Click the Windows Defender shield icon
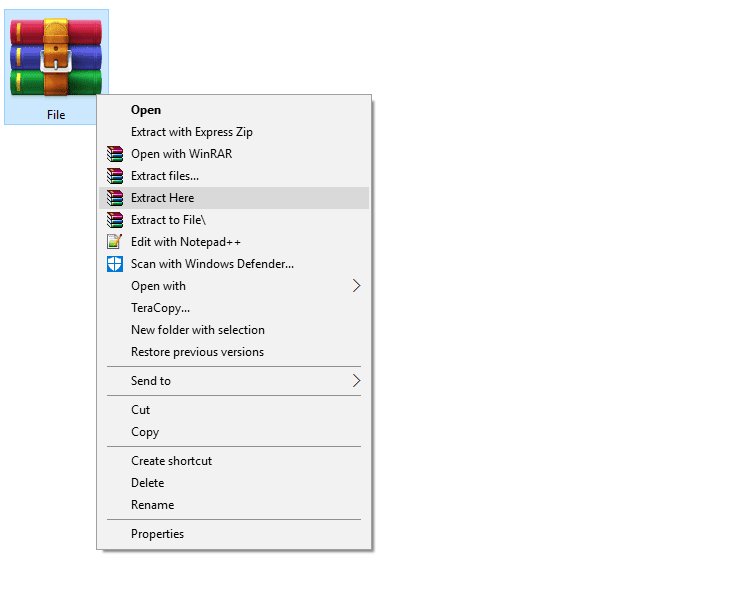The width and height of the screenshot is (752, 593). click(x=115, y=264)
